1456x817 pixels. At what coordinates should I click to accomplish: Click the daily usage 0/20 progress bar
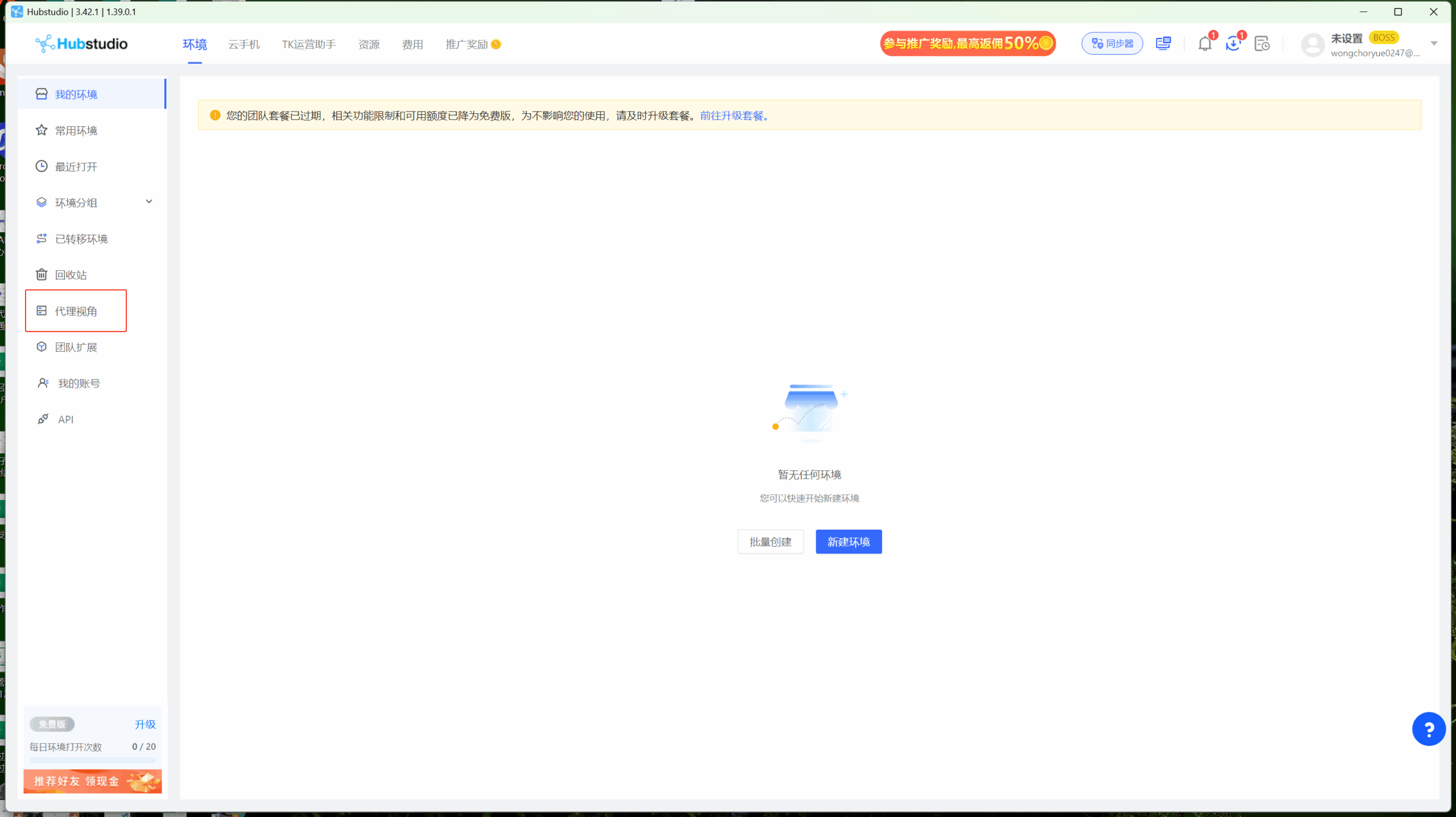coord(93,761)
